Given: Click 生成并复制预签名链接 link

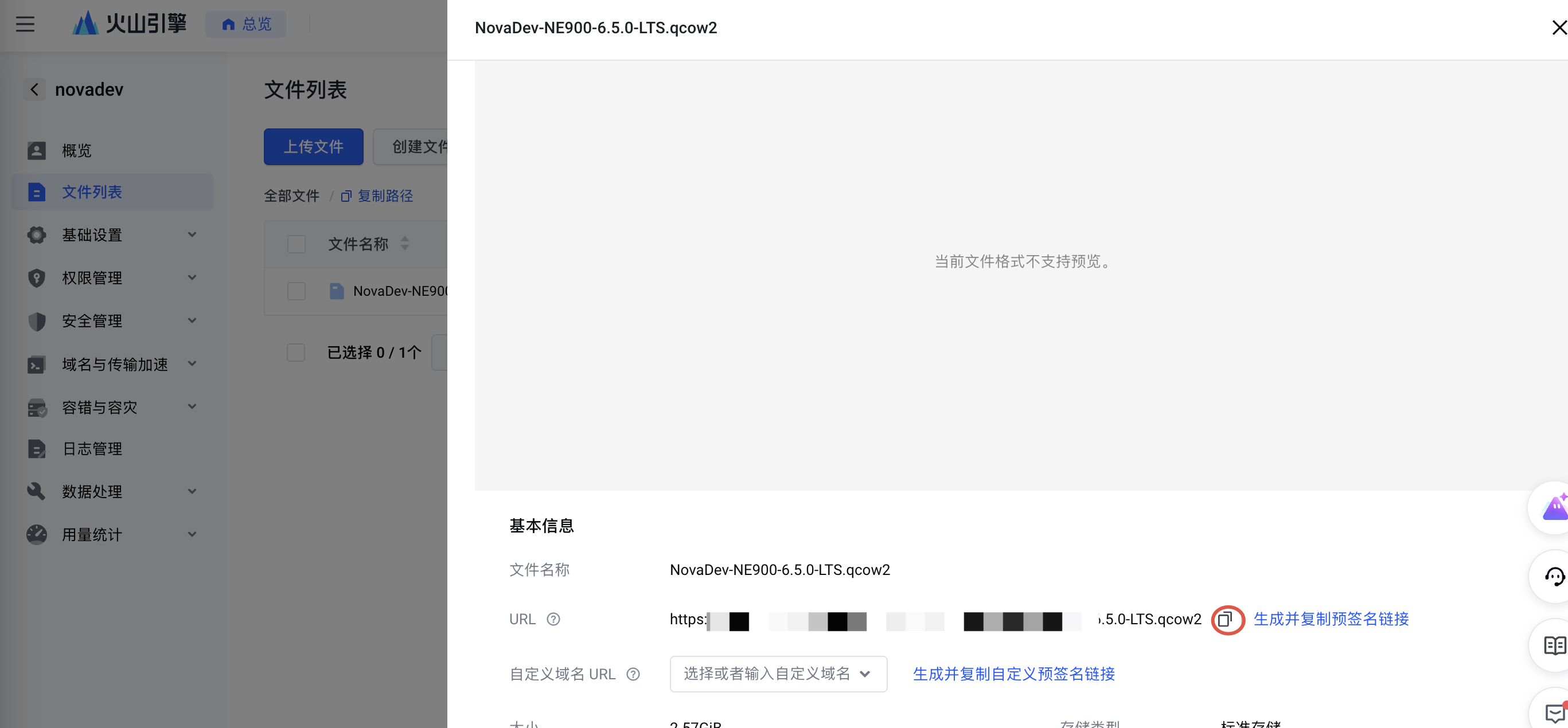Looking at the screenshot, I should pos(1331,619).
